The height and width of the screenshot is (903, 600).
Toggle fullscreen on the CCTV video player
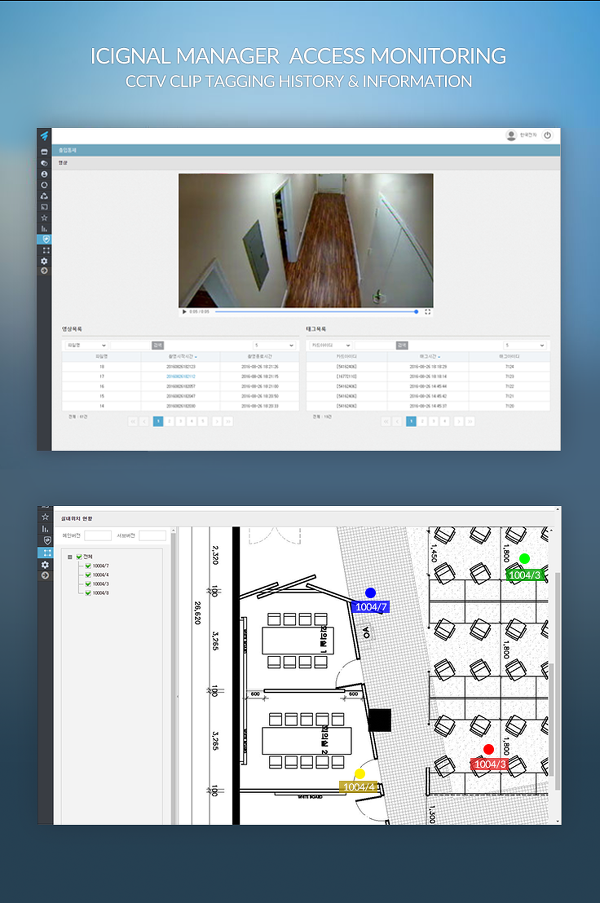click(x=427, y=312)
